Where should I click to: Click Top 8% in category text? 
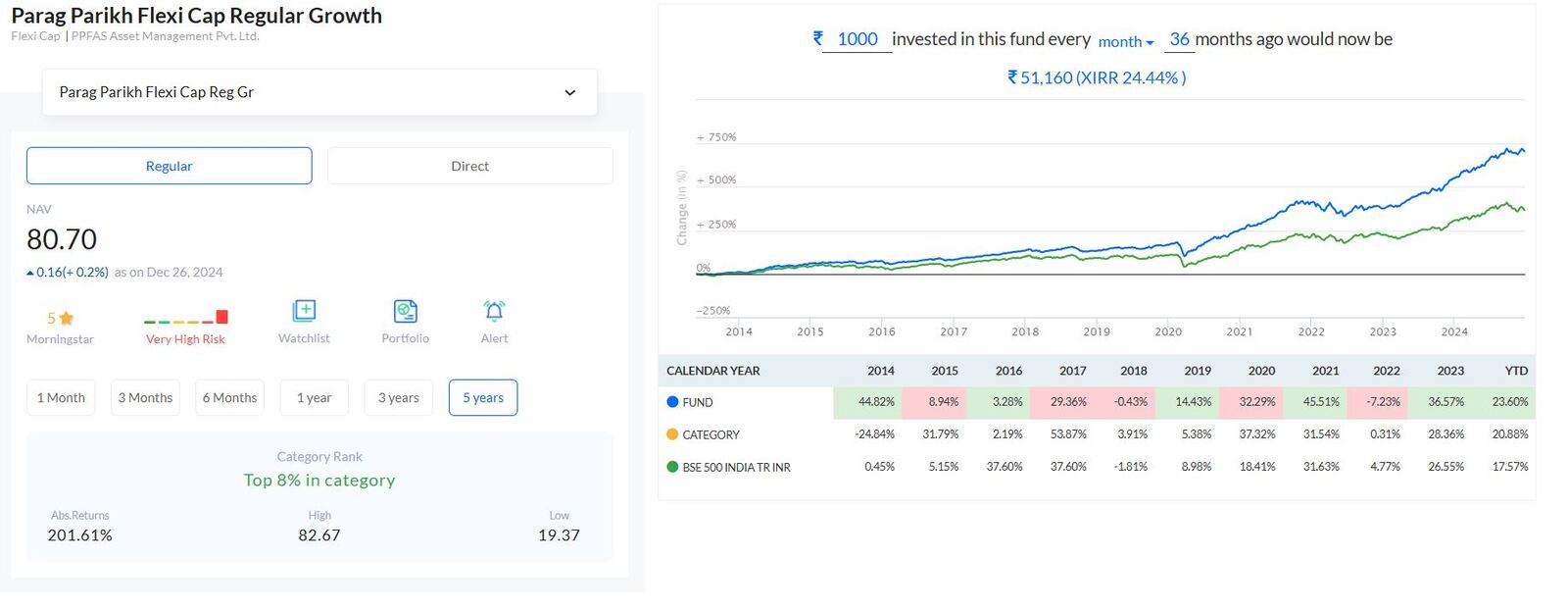point(319,480)
